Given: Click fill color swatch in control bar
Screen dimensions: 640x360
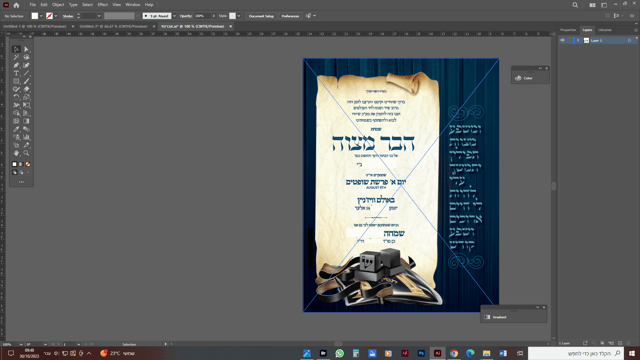Looking at the screenshot, I should [35, 16].
